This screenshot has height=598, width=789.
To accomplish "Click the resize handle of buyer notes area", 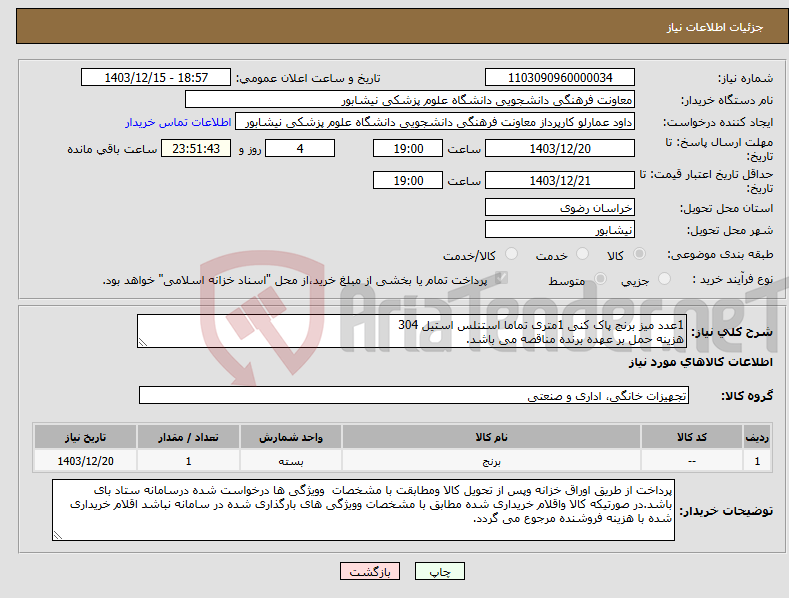I will coord(58,536).
